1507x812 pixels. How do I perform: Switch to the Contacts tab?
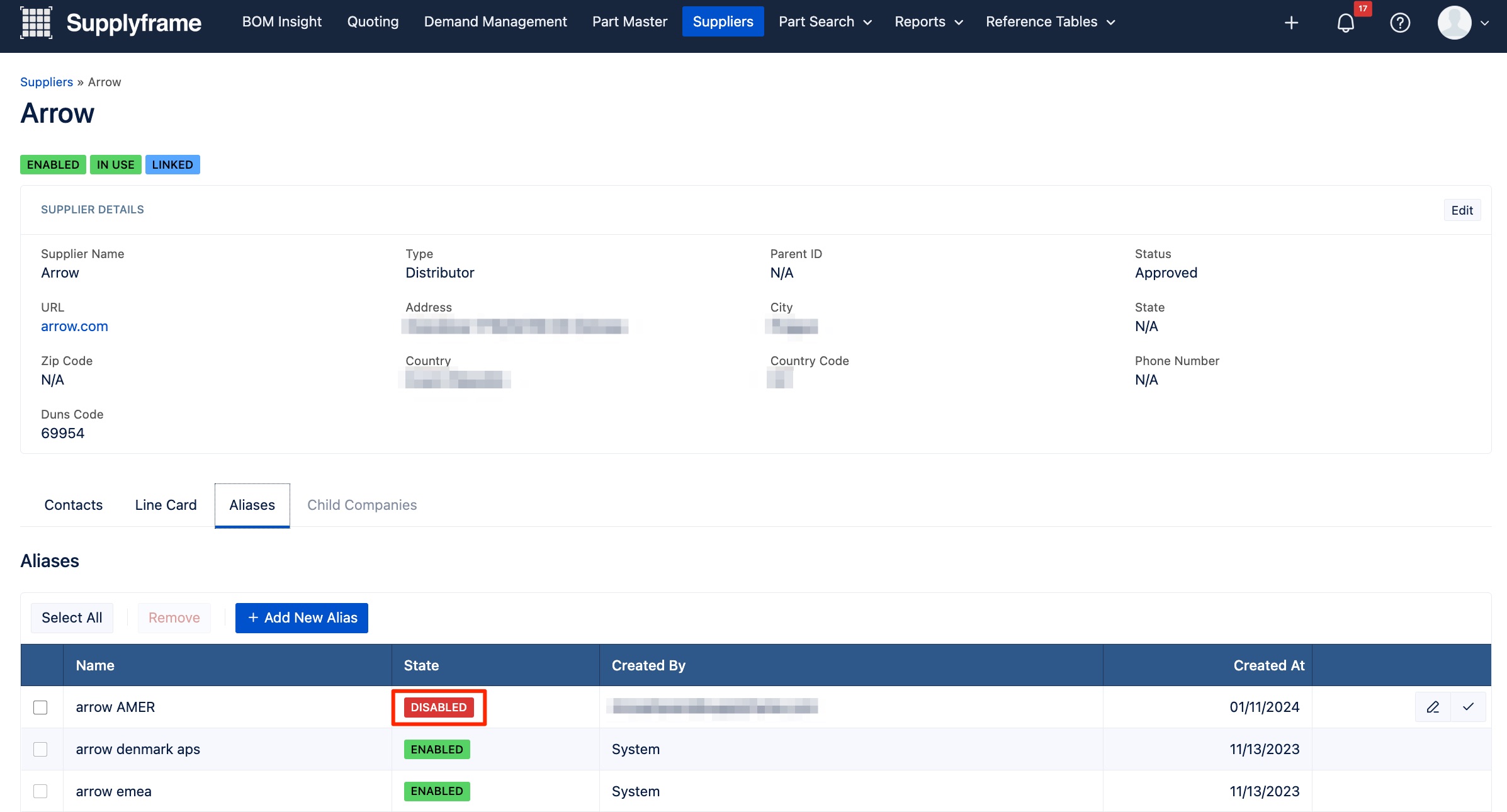(73, 505)
